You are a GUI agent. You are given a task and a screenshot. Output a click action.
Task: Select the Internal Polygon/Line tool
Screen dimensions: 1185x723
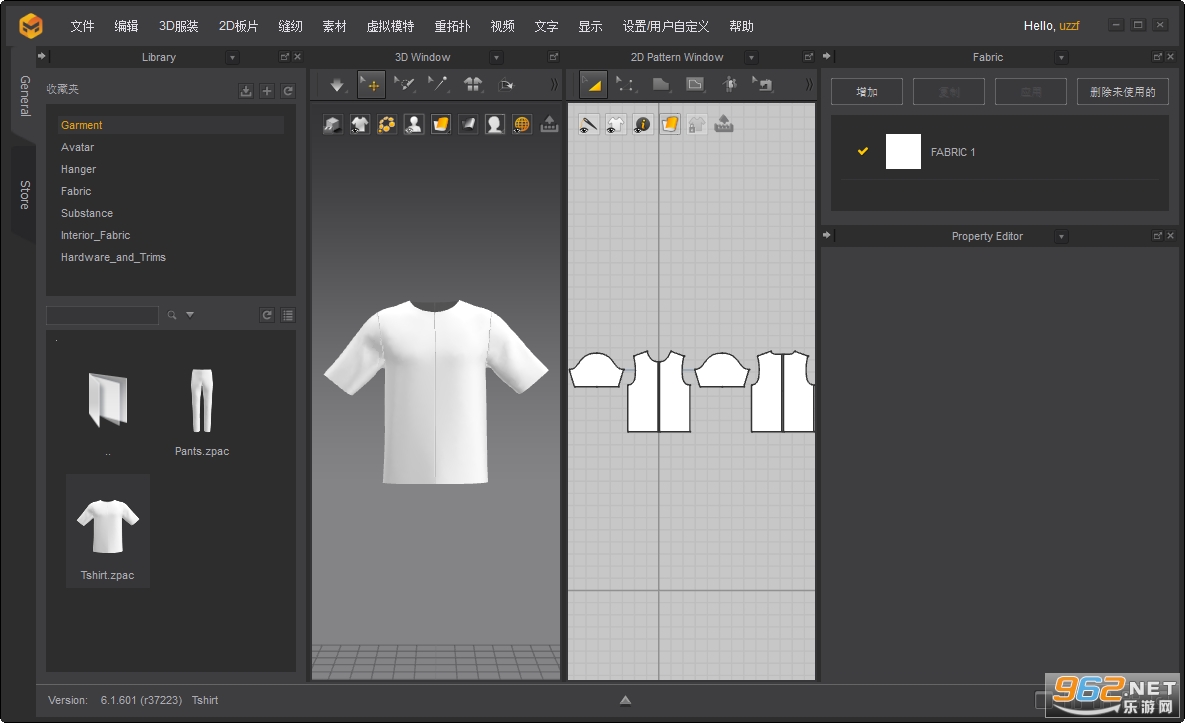pyautogui.click(x=695, y=85)
